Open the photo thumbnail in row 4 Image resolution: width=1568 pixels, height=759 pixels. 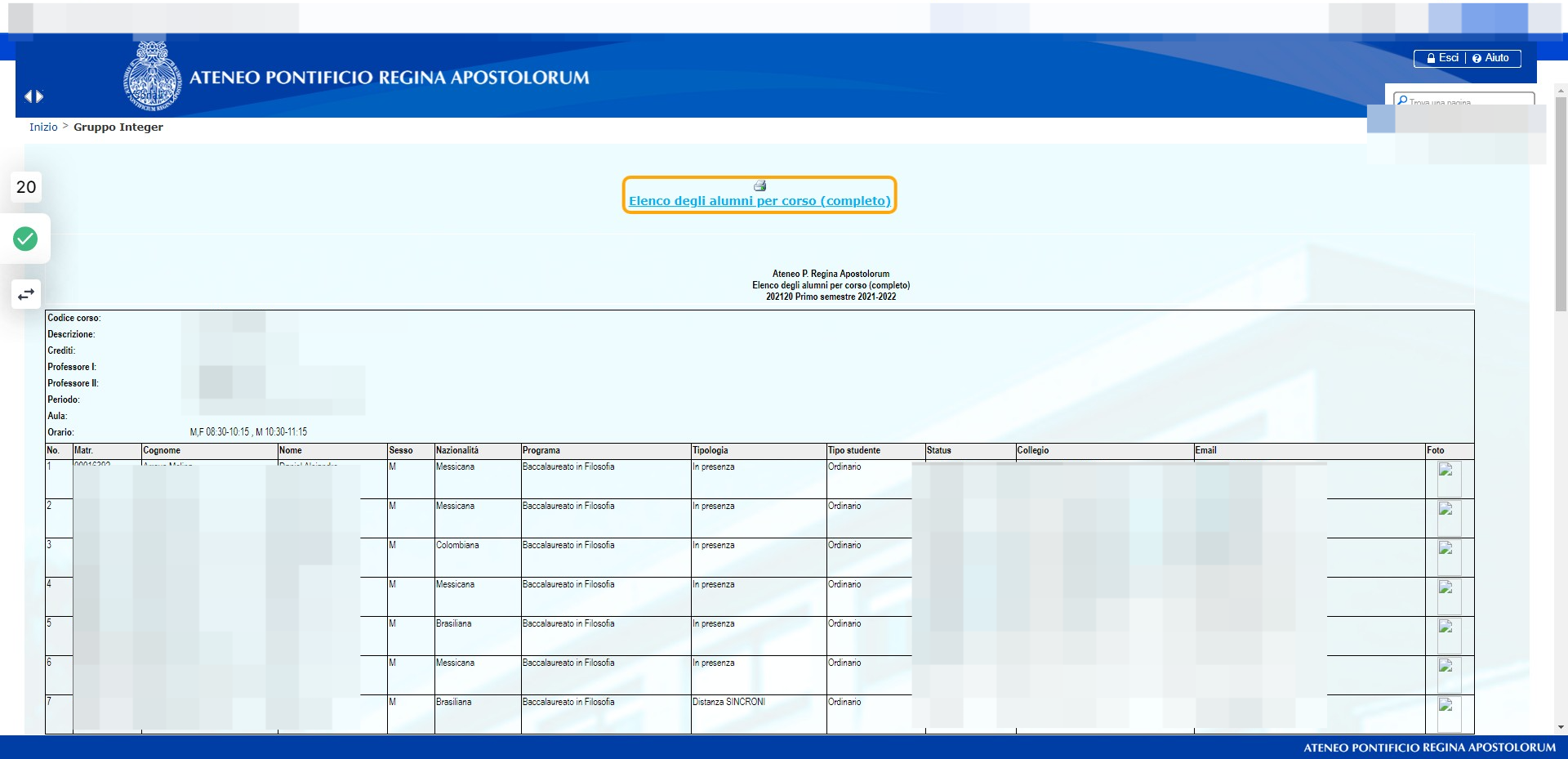pos(1449,596)
